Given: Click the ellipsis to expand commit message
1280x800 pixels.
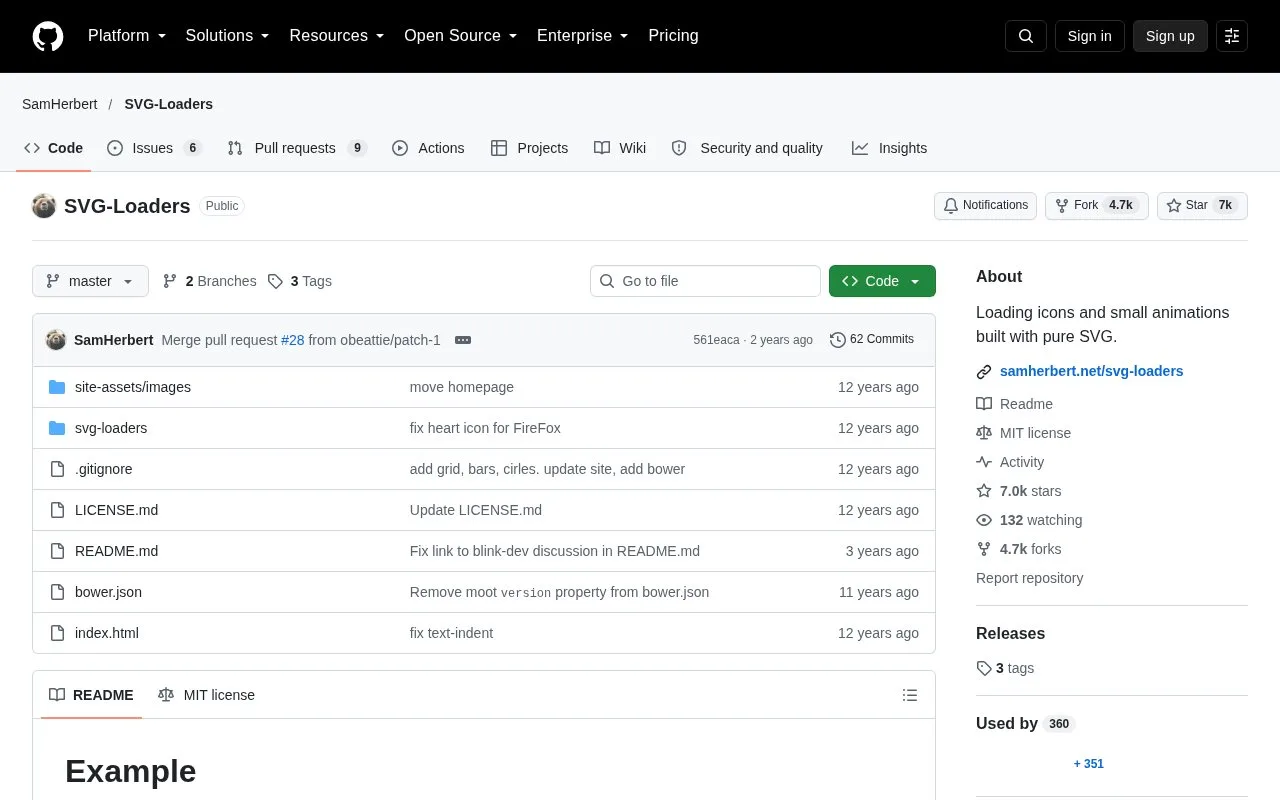Looking at the screenshot, I should pyautogui.click(x=463, y=340).
